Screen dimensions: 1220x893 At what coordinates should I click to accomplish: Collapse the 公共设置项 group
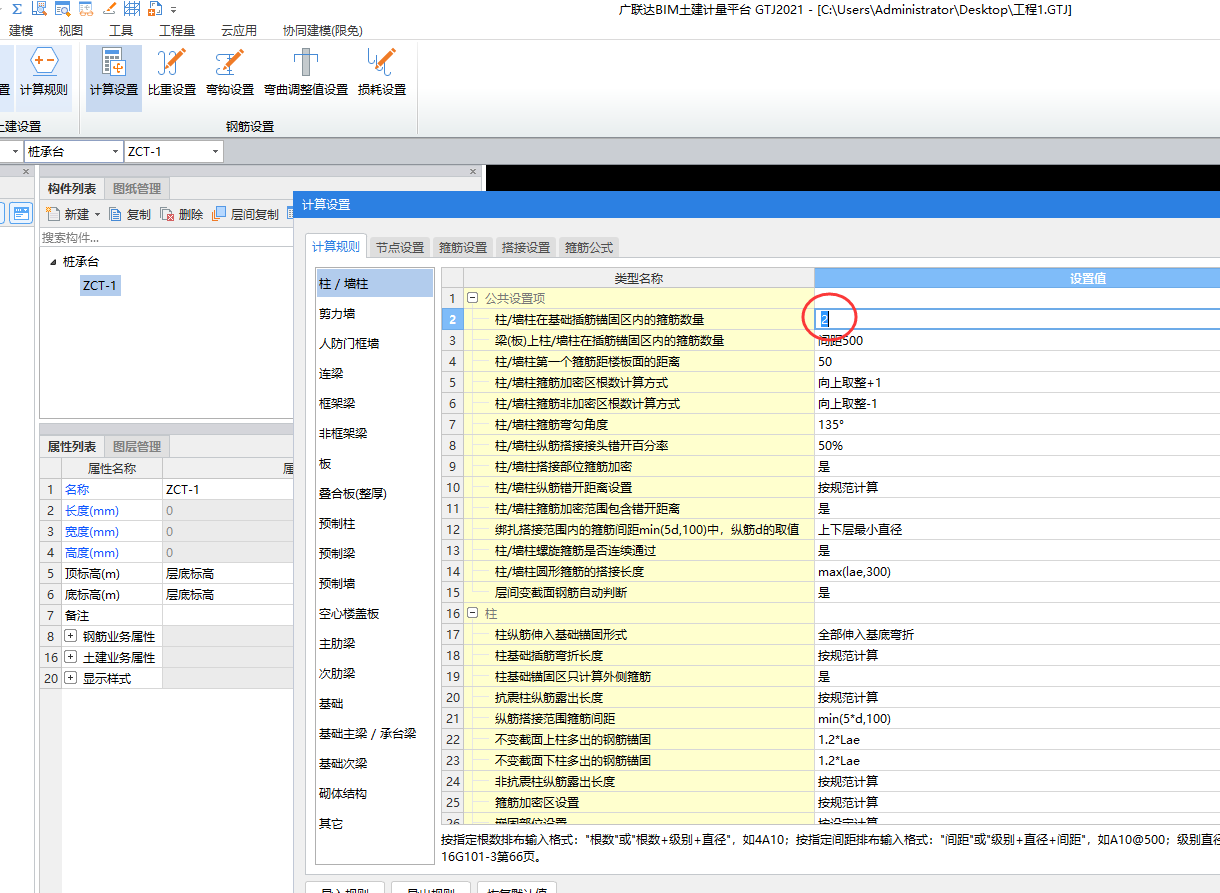[473, 298]
